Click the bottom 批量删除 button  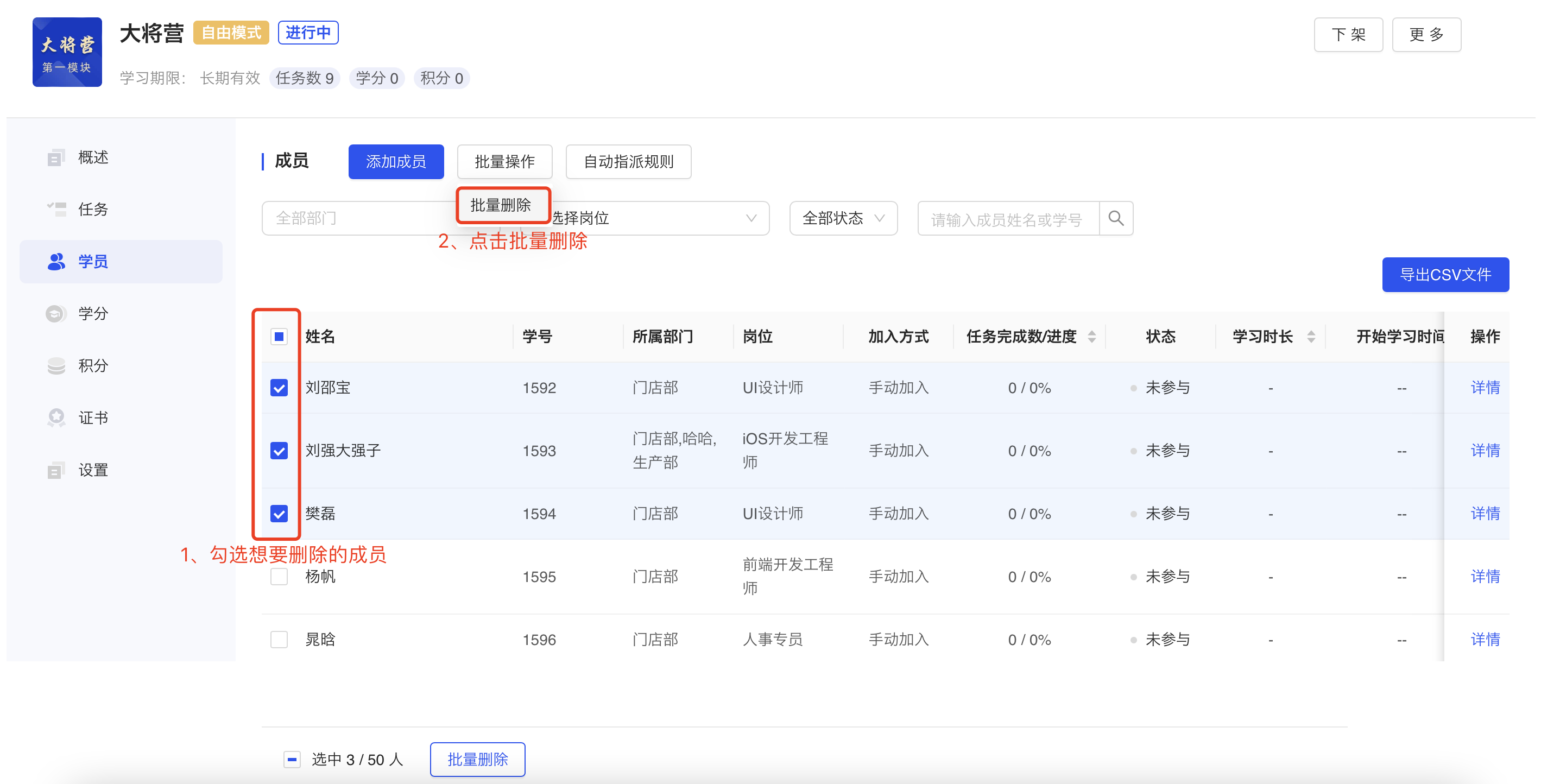pyautogui.click(x=477, y=760)
